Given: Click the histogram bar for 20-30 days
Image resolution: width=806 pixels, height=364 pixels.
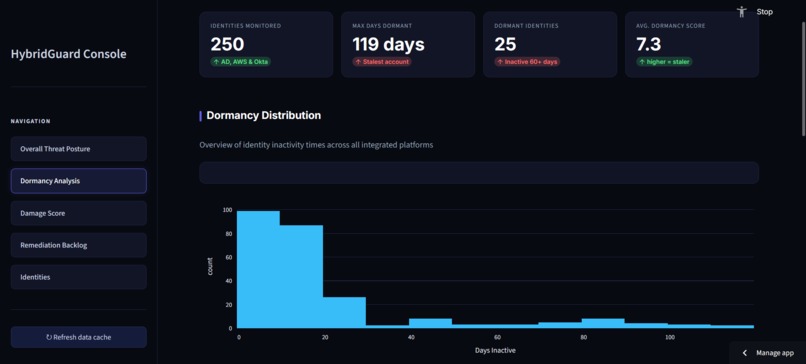Looking at the screenshot, I should click(344, 313).
